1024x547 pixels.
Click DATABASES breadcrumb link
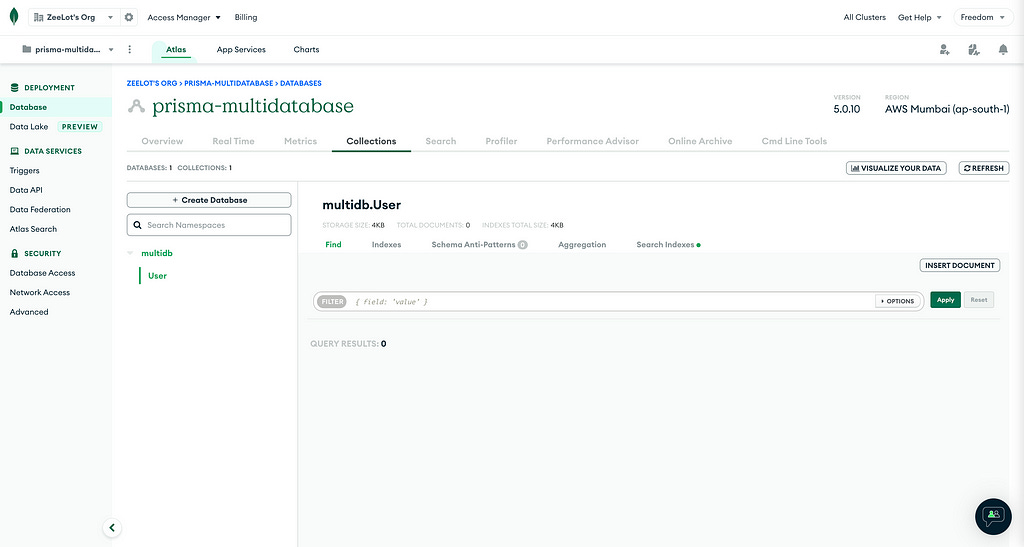tap(300, 84)
